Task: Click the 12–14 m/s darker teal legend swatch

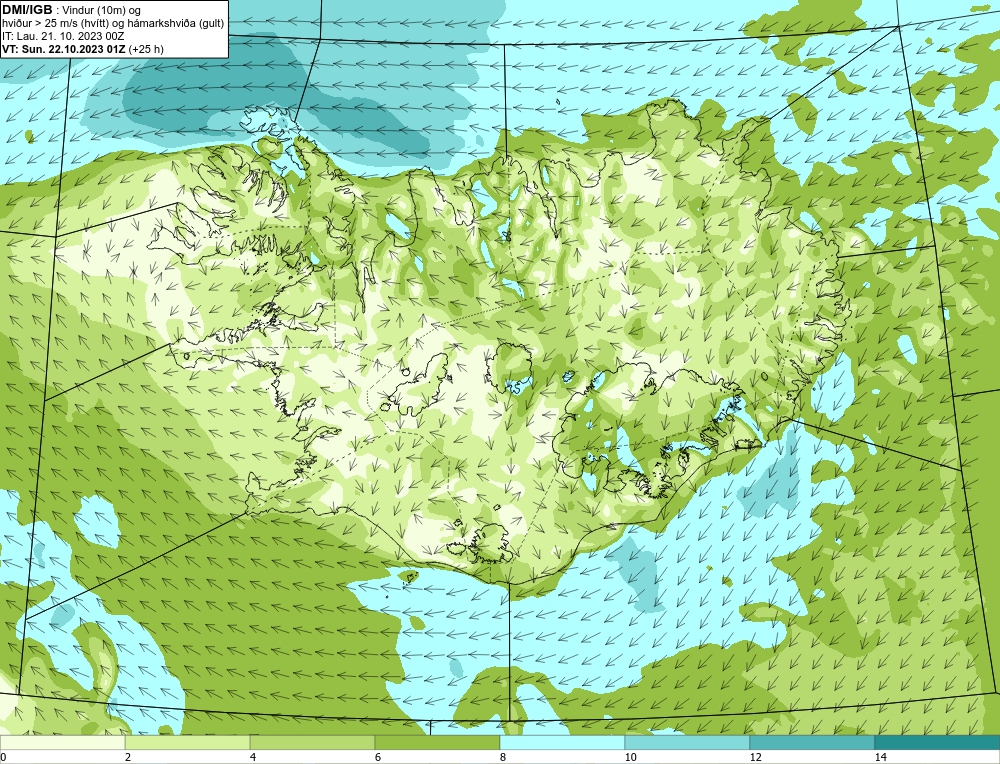Action: [812, 743]
